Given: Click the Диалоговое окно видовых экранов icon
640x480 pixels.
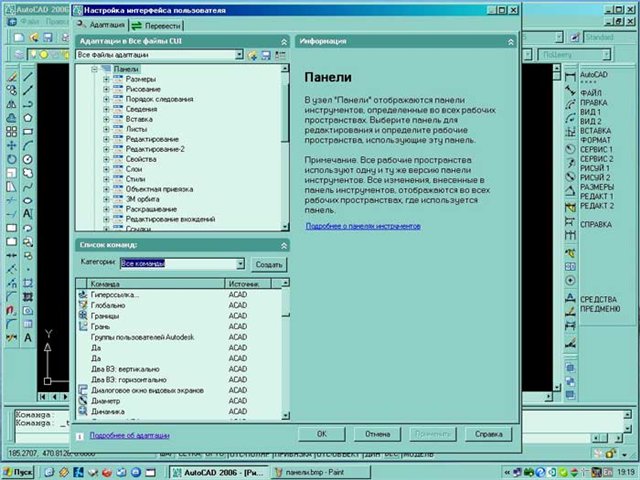Looking at the screenshot, I should 82,390.
